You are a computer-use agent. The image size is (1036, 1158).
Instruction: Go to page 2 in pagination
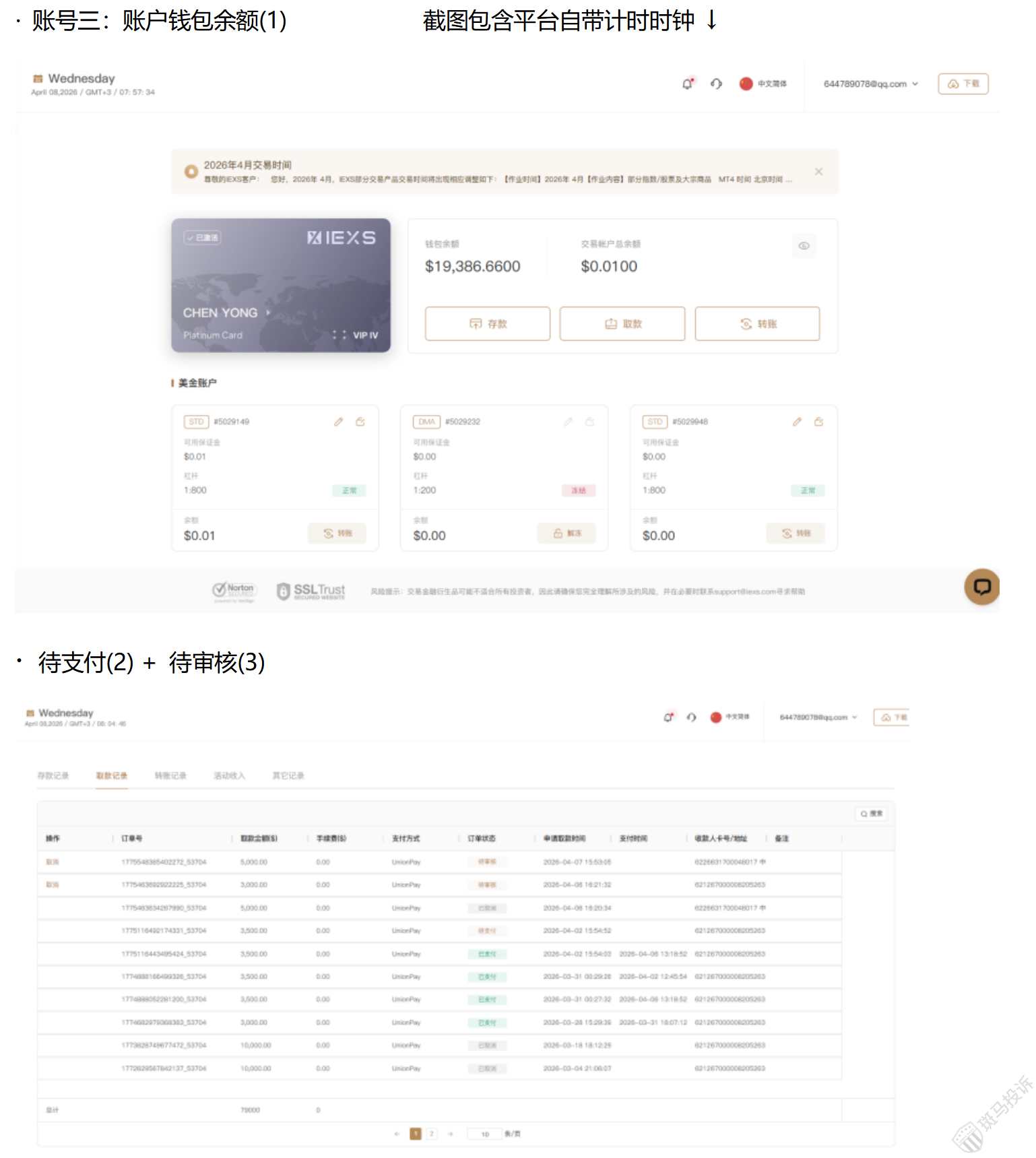(x=432, y=1134)
